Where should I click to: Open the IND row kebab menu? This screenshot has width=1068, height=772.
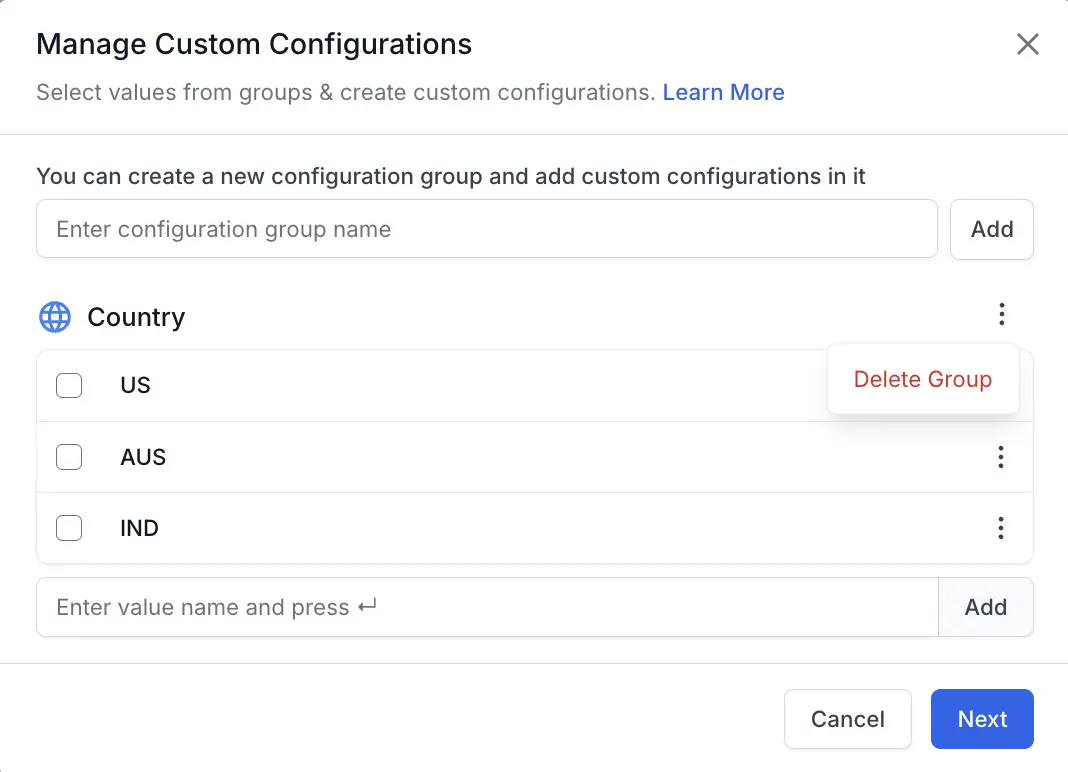point(1000,528)
